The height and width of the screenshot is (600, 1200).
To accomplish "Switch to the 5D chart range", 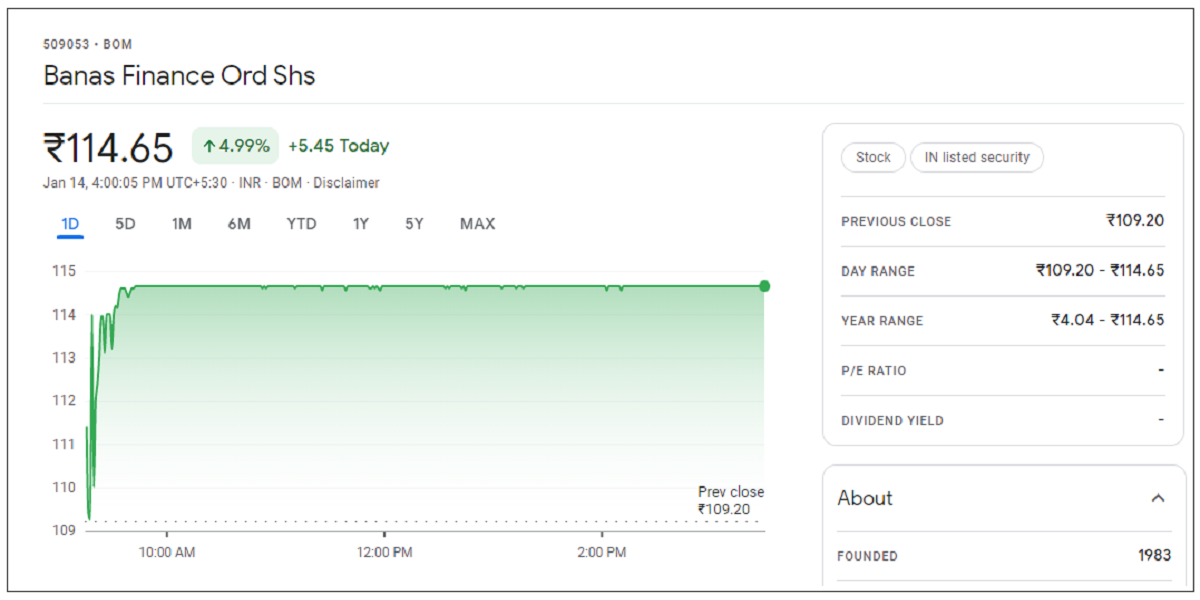I will click(125, 224).
